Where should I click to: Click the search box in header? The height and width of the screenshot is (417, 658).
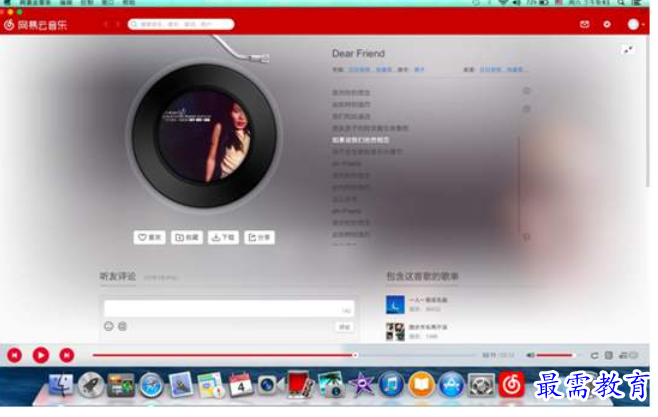tap(181, 24)
